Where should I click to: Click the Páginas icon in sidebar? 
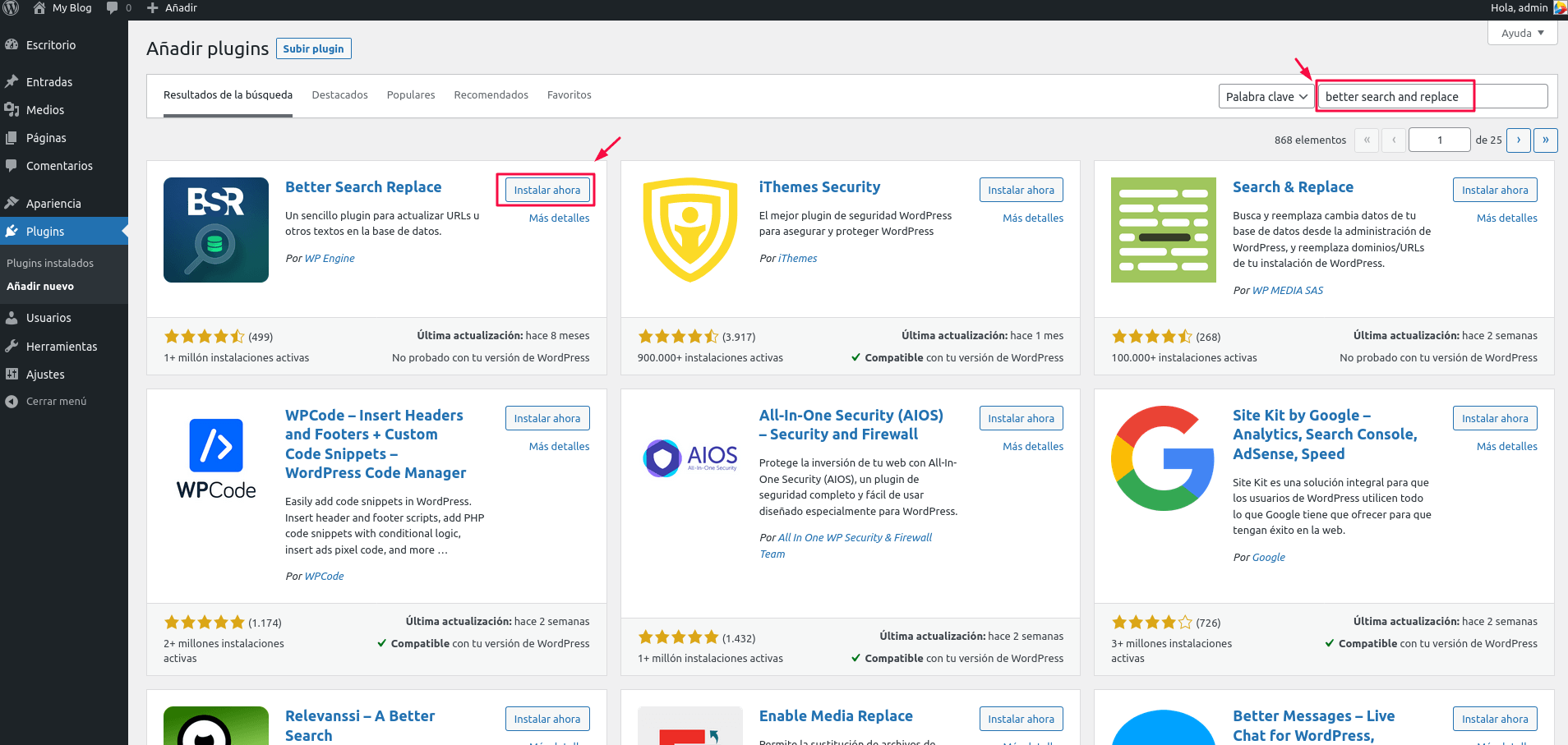12,137
